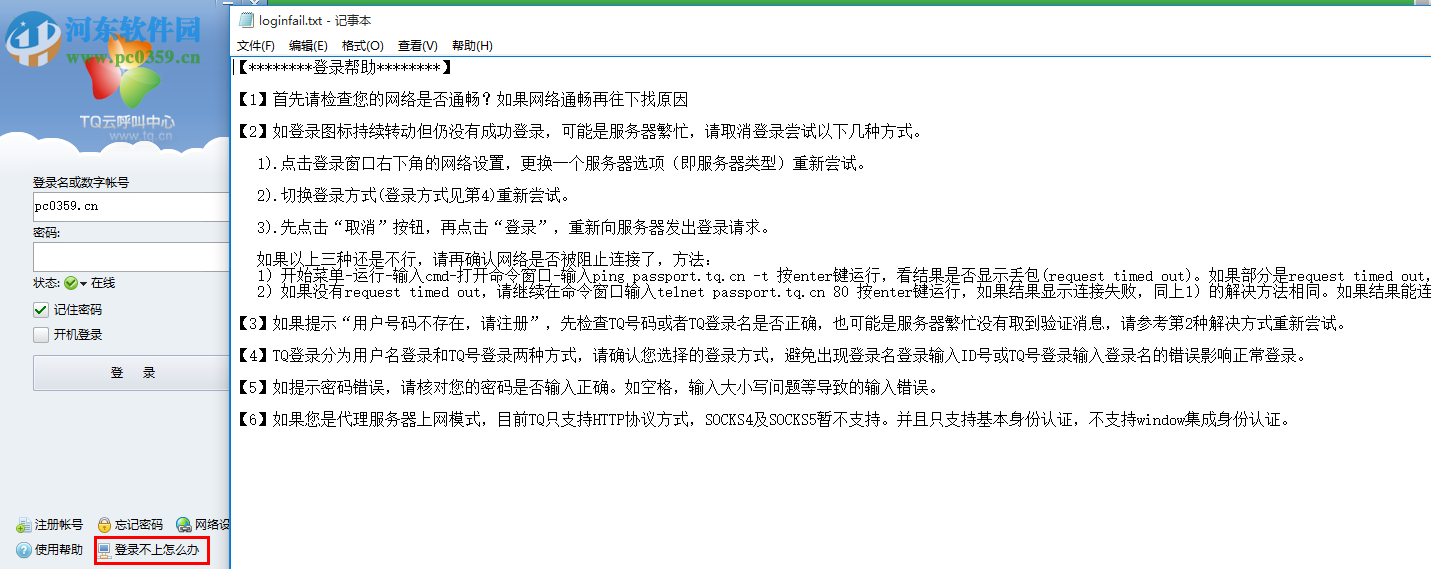Click the globe icon for network settings

coord(184,525)
